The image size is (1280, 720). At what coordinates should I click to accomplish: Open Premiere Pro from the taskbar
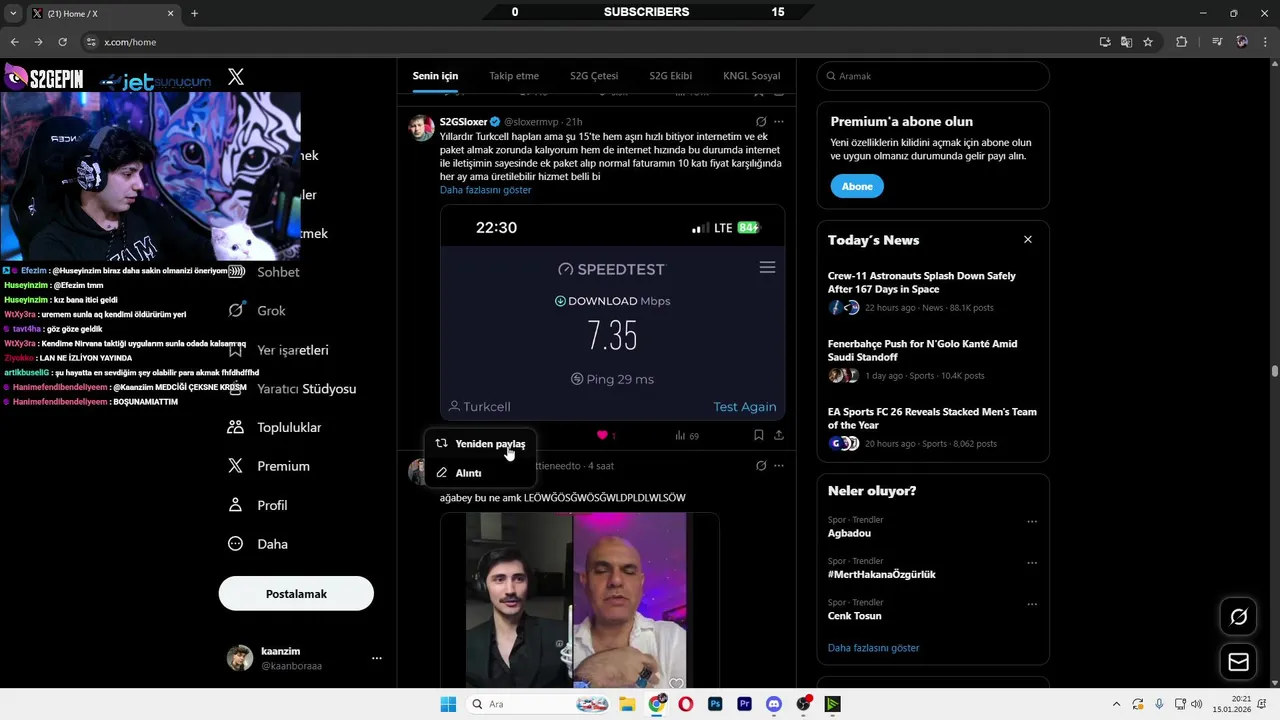coord(744,704)
